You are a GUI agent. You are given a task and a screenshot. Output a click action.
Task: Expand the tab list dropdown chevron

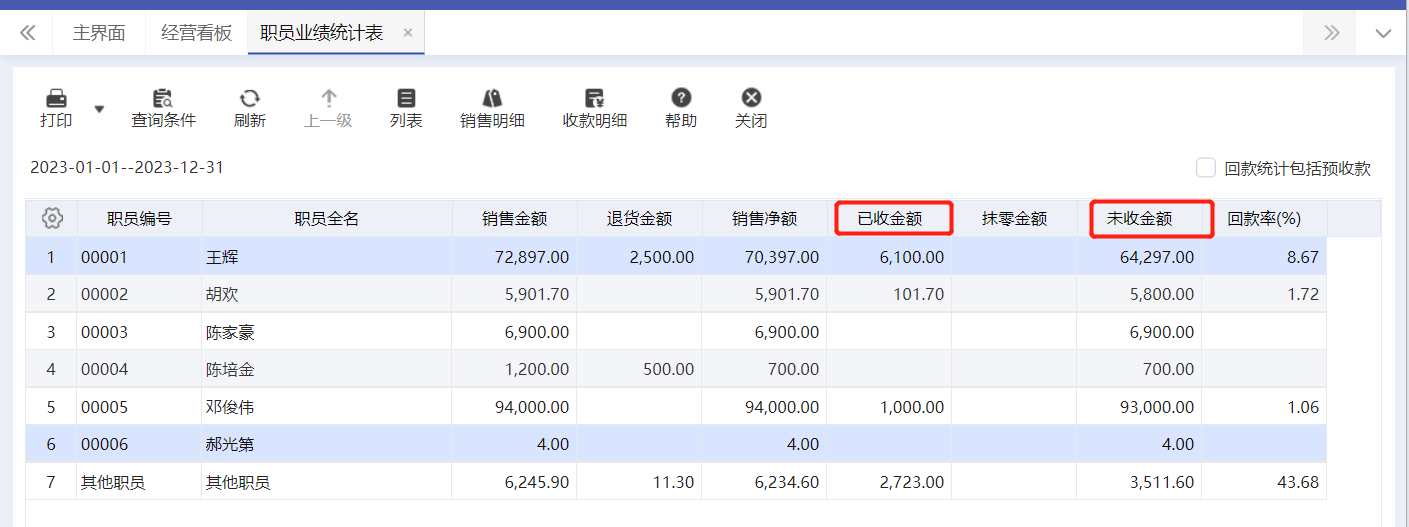[x=1383, y=34]
